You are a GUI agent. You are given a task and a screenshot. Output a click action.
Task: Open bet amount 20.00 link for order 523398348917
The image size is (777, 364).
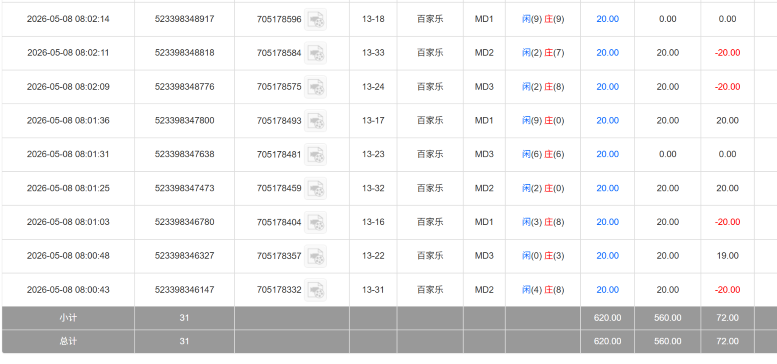(607, 19)
